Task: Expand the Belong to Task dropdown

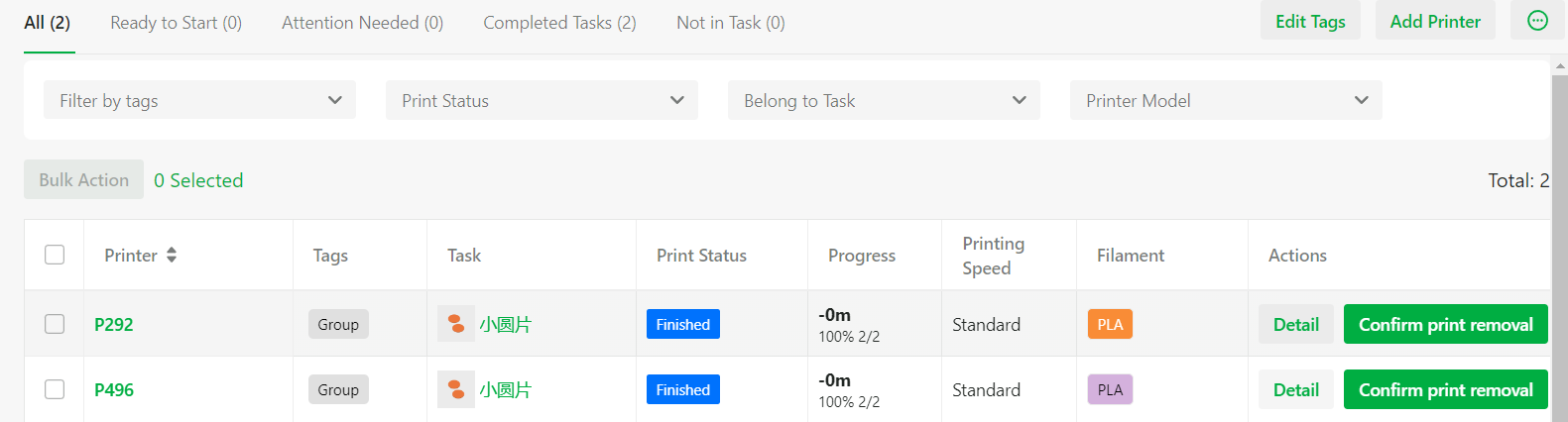Action: click(884, 100)
